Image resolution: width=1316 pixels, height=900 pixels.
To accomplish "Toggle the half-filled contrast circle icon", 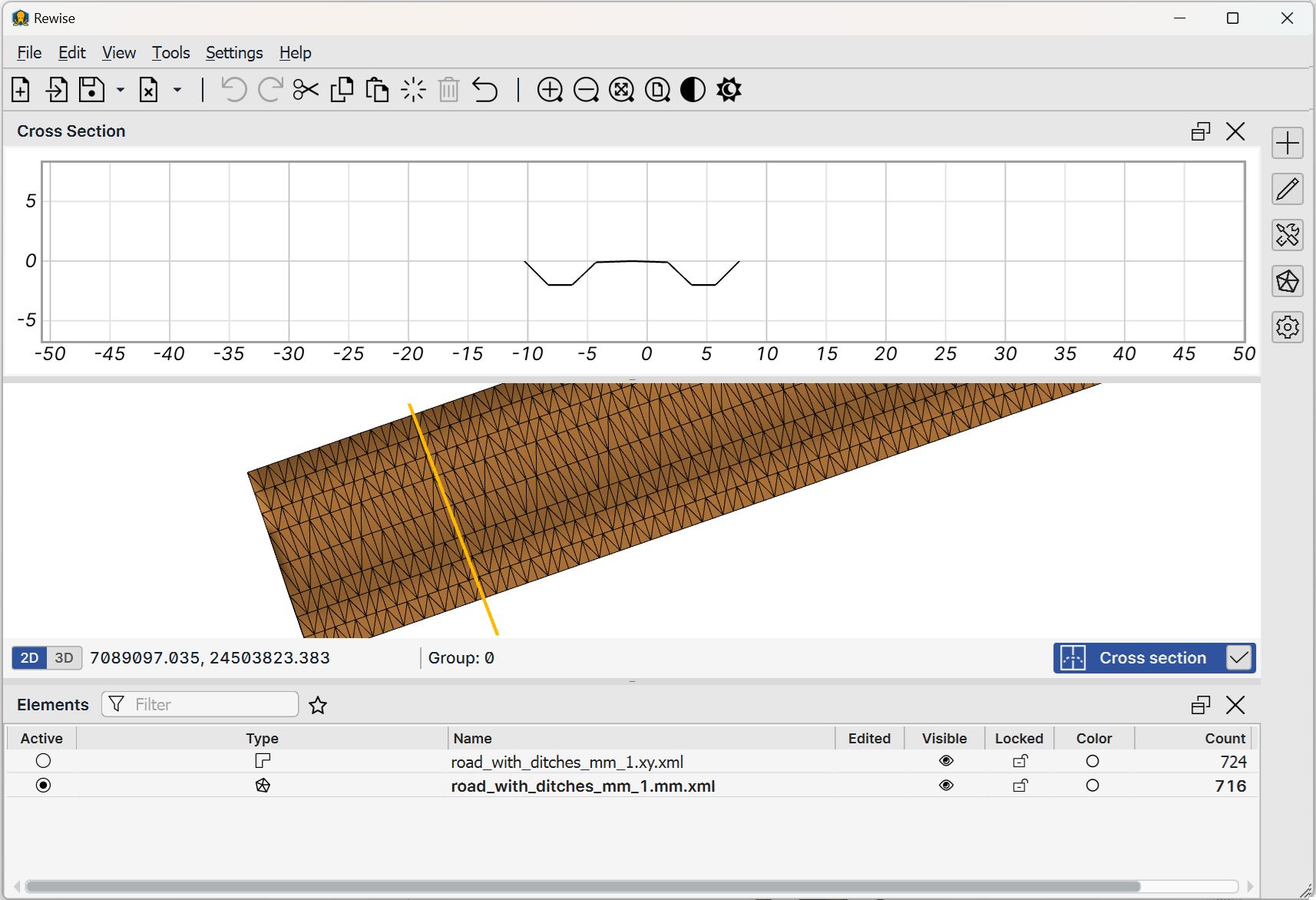I will pyautogui.click(x=693, y=90).
